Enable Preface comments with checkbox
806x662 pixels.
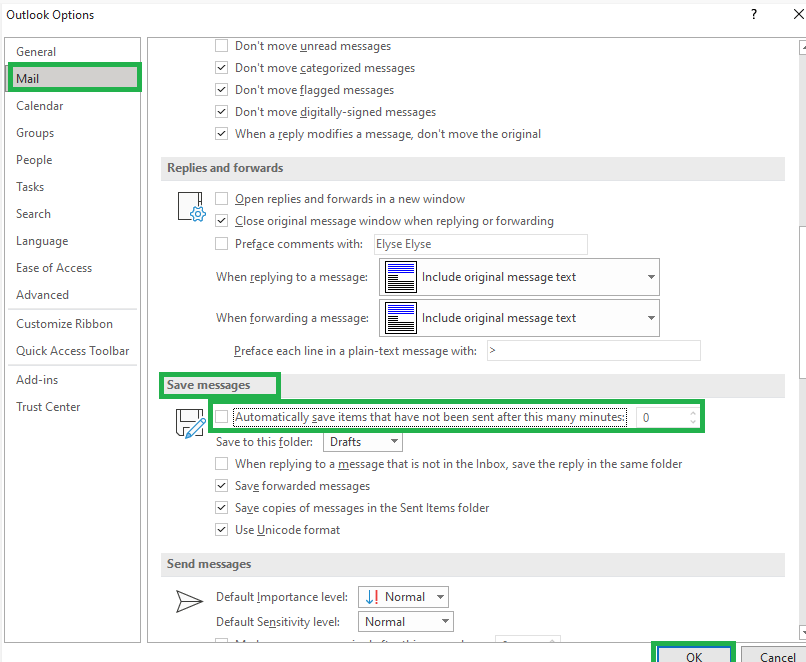[x=222, y=243]
